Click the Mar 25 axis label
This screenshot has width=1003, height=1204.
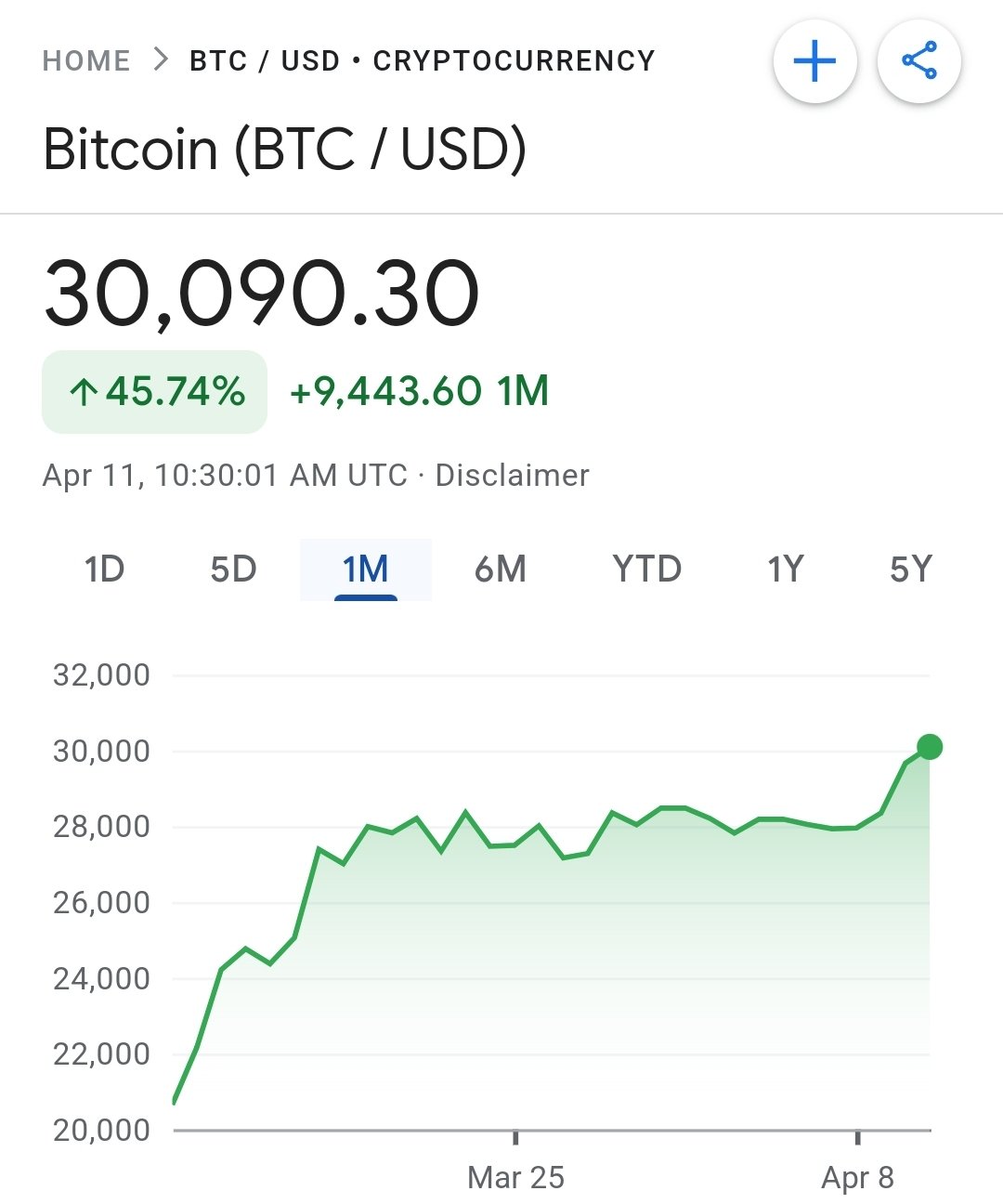515,1178
